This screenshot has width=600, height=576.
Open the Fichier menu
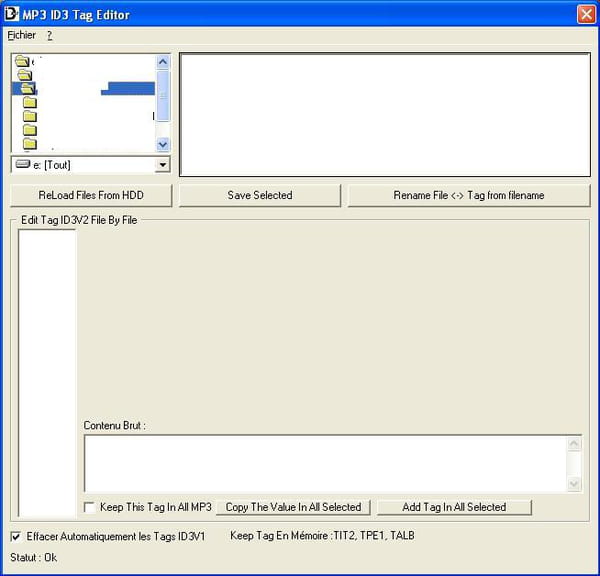(21, 35)
